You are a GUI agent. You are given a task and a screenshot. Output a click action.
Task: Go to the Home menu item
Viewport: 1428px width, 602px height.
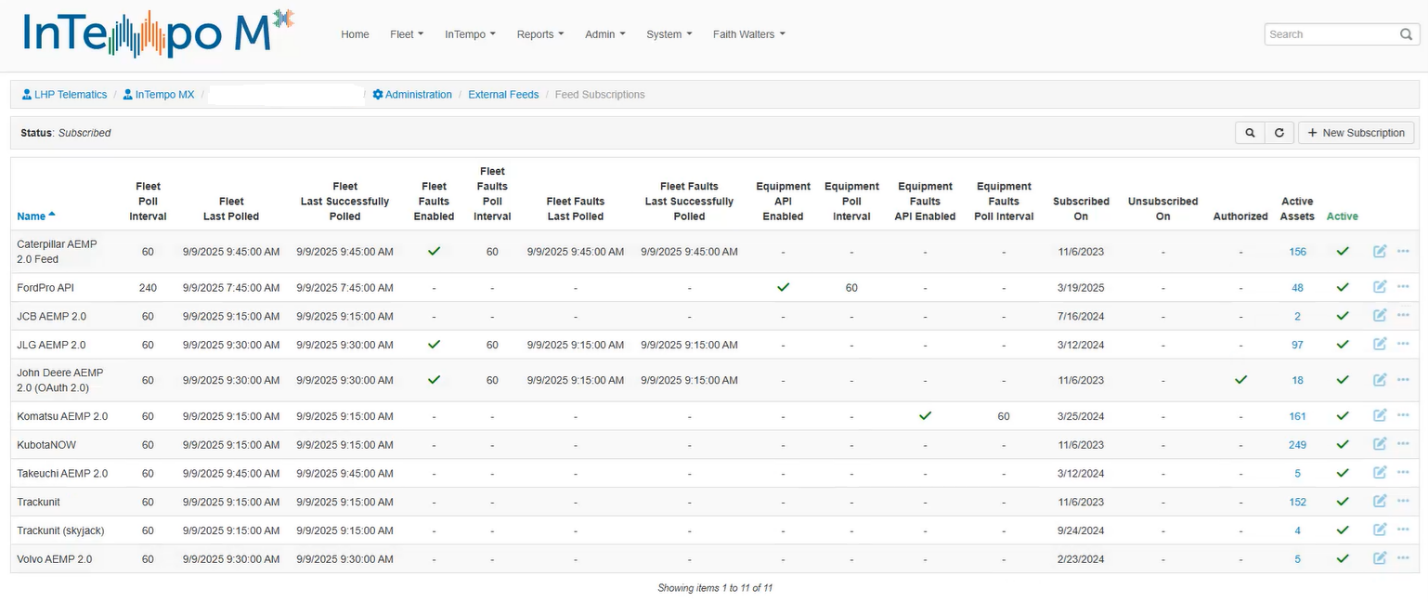[x=355, y=34]
